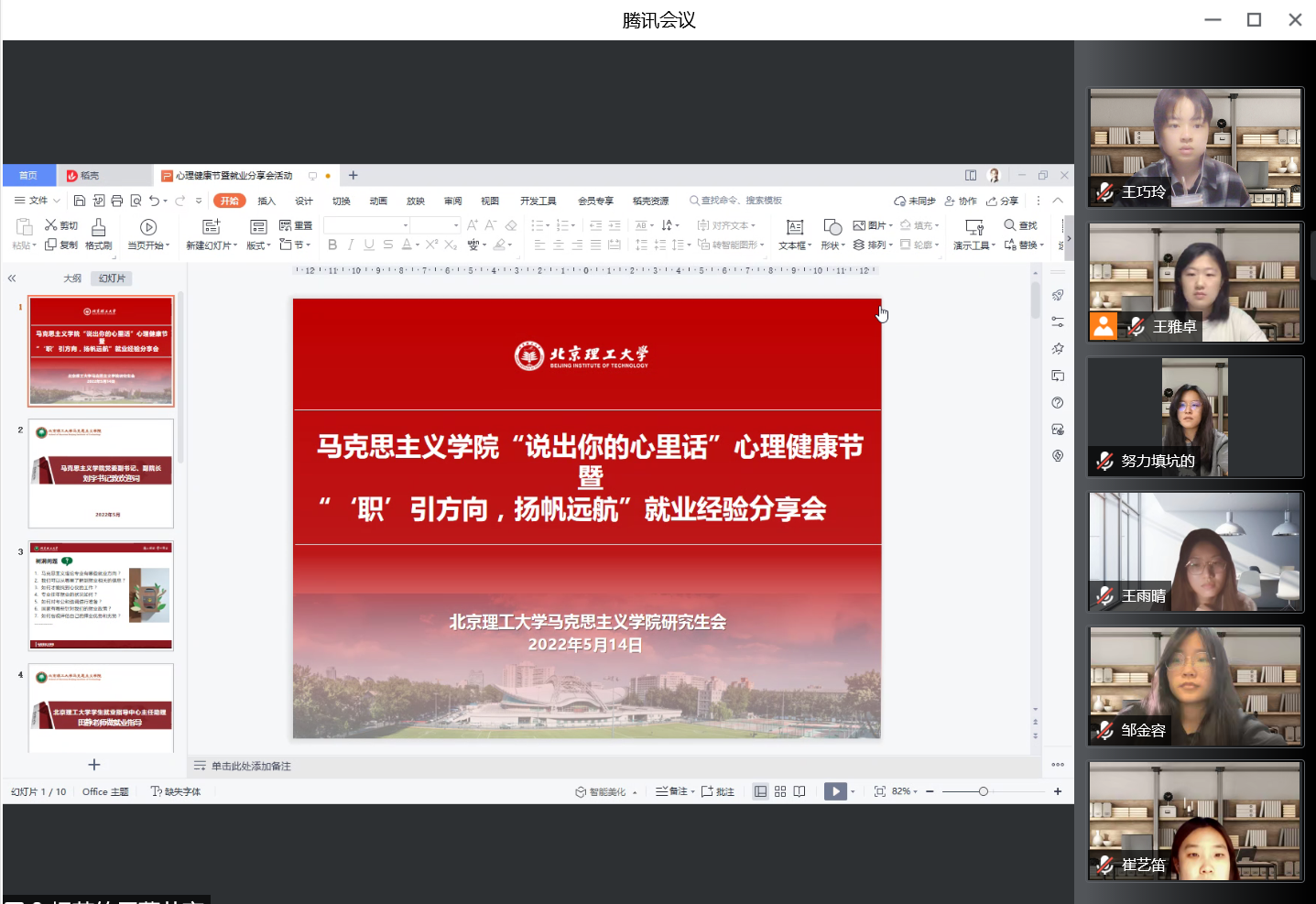Open the font size dropdown
Screen dimensions: 1316x904
point(455,224)
